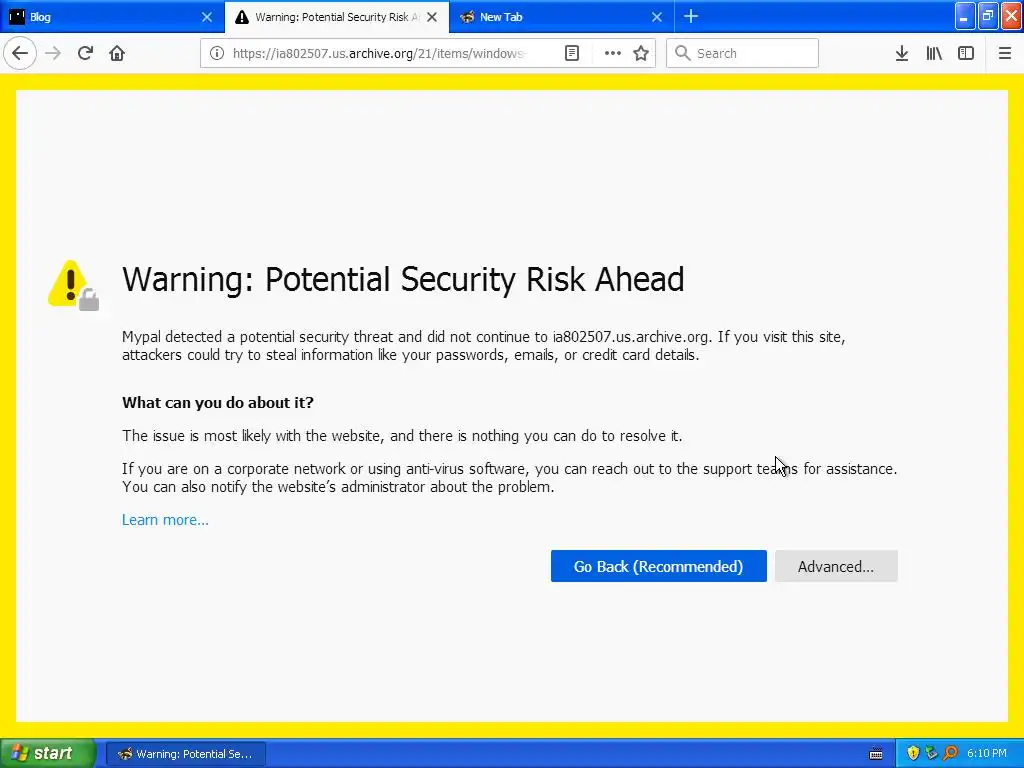Viewport: 1024px width, 768px height.
Task: Click the magnifier tray icon
Action: click(x=950, y=754)
